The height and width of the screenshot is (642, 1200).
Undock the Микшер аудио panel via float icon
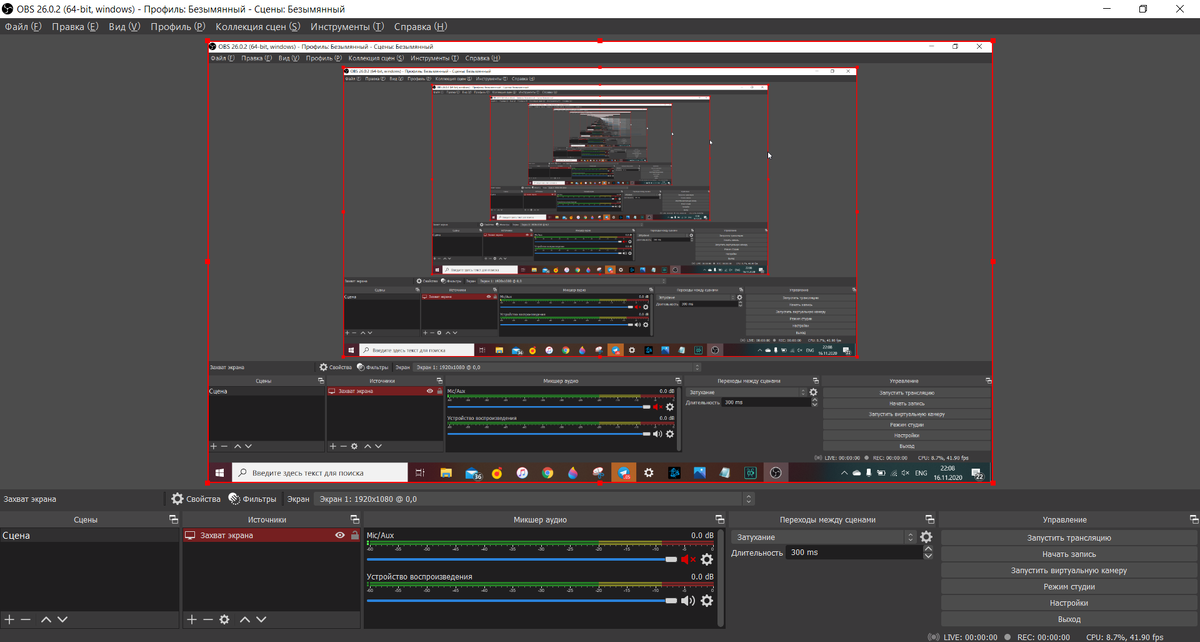[x=720, y=520]
